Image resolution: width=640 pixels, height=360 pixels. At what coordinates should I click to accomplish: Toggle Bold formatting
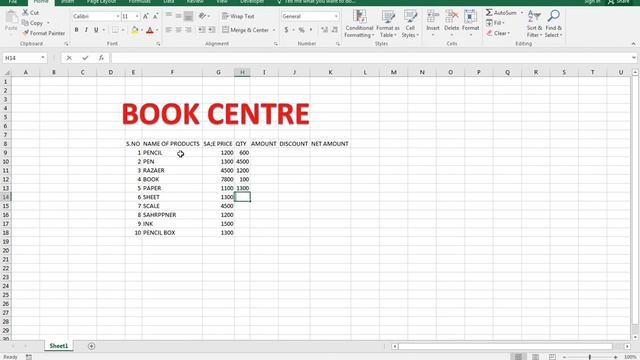pos(76,30)
